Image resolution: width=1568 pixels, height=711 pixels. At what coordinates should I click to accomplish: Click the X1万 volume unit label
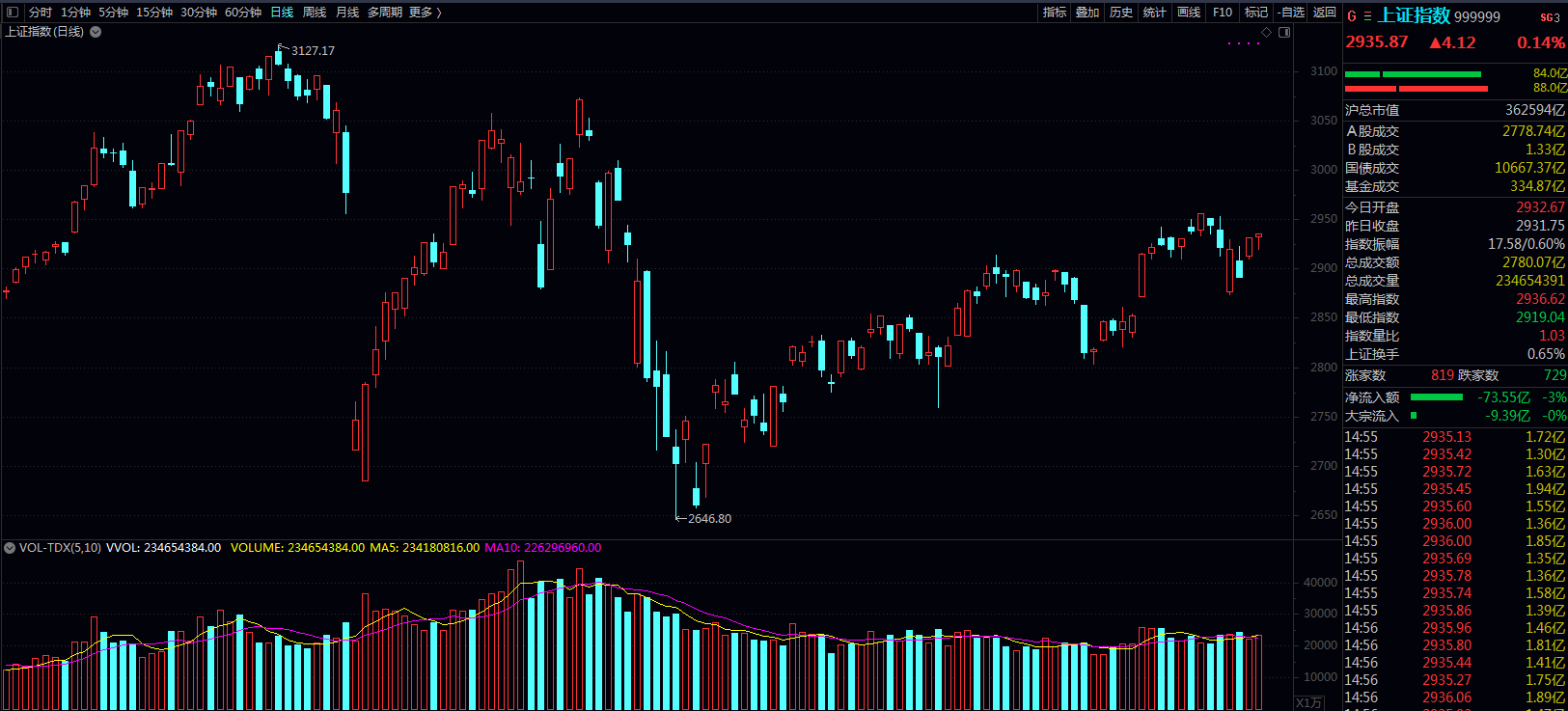pyautogui.click(x=1308, y=703)
